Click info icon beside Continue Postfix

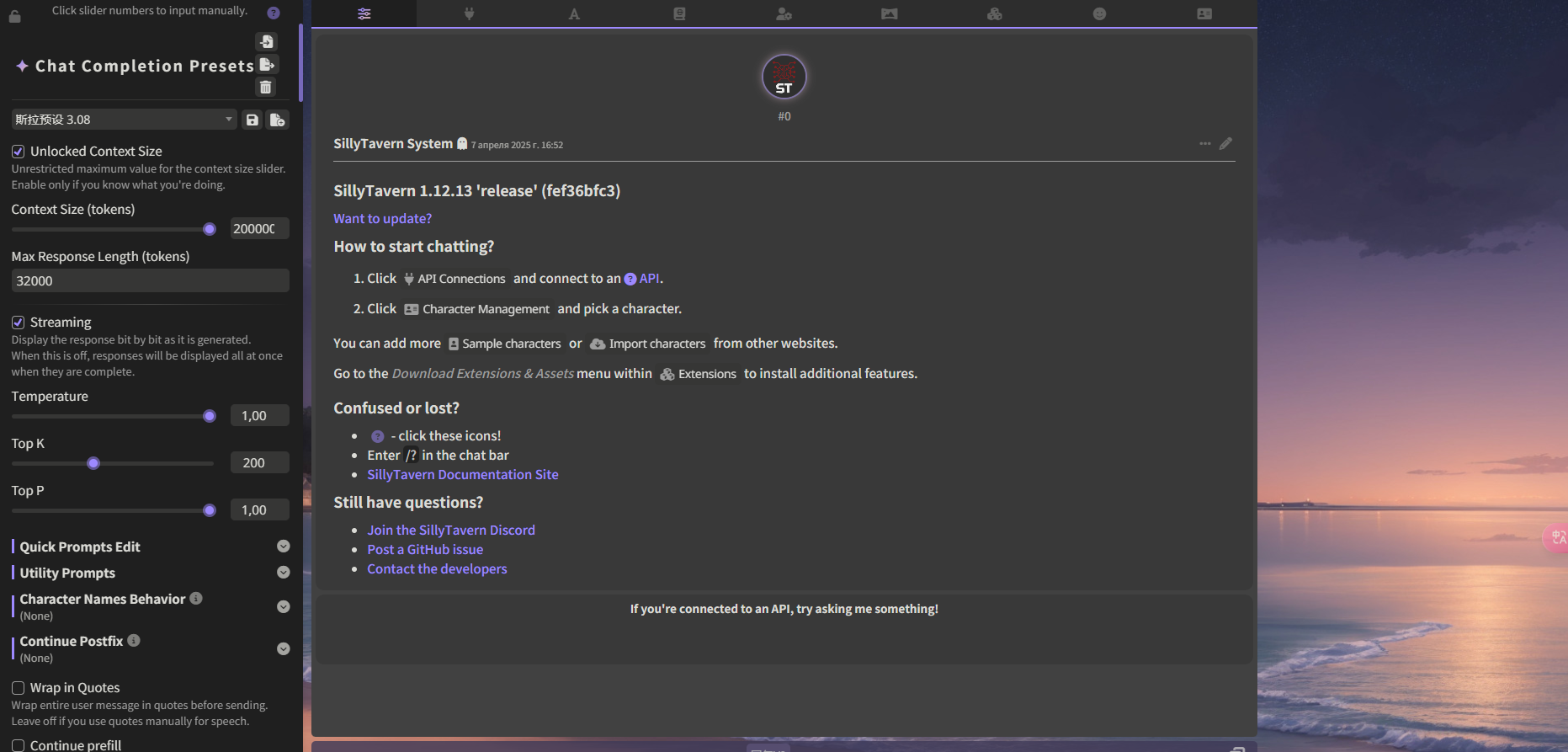[134, 640]
